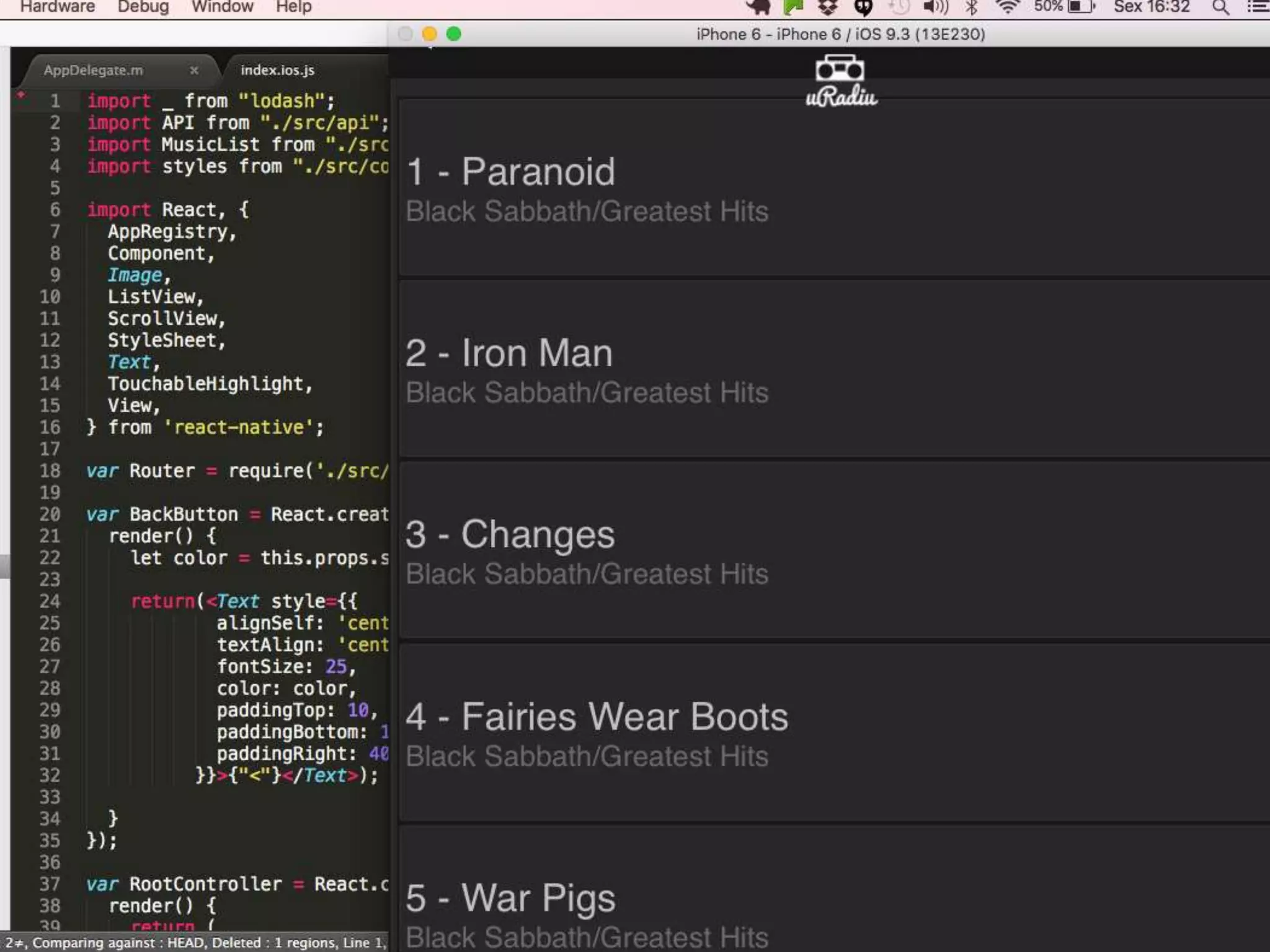Open the volume control icon
The image size is (1270, 952).
[935, 7]
